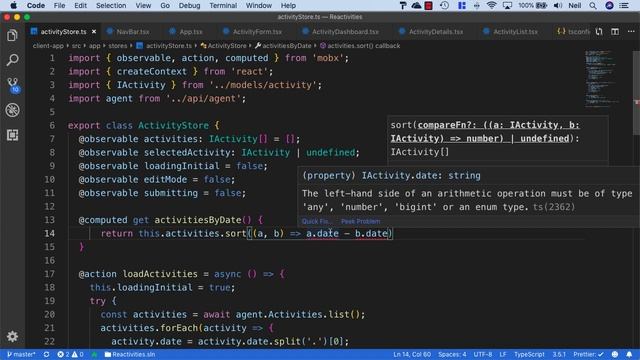Split the editor to the right
Viewport: 640px width, 360px height.
tap(615, 31)
